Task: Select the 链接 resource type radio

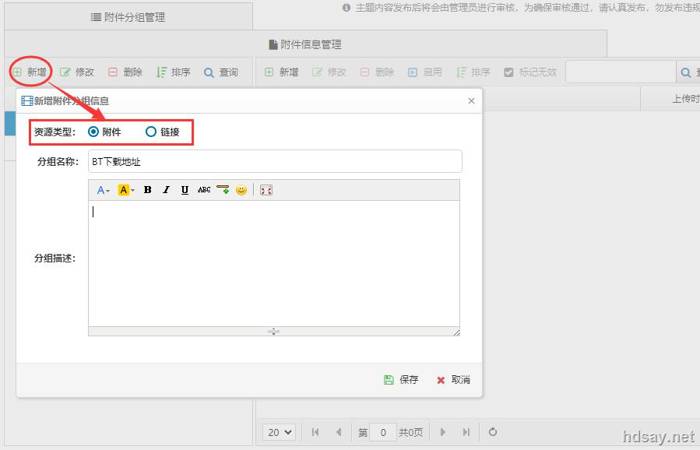Action: [151, 132]
